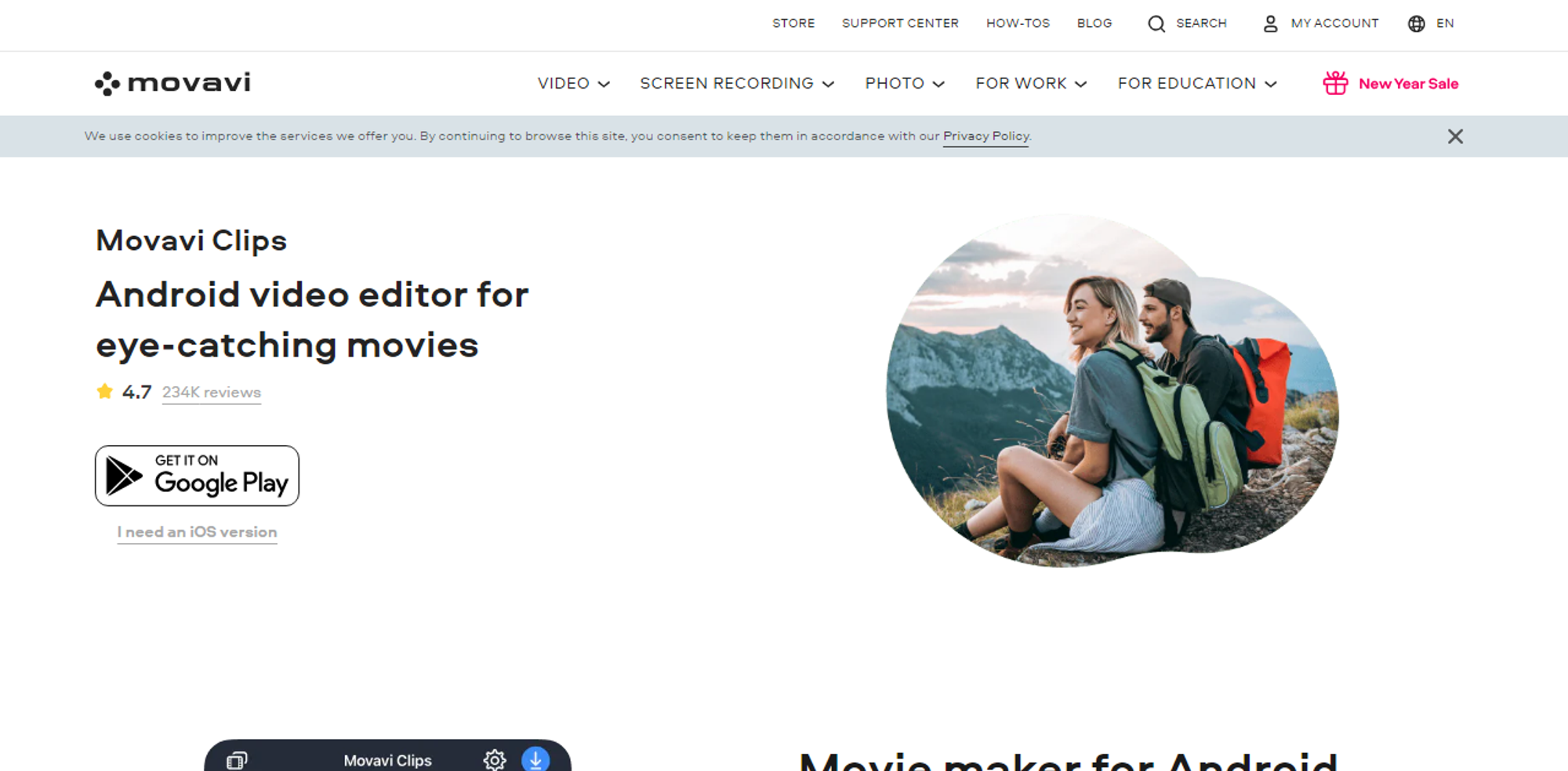Click the copy icon in Movavi Clips preview
This screenshot has height=771, width=1568.
tap(237, 760)
